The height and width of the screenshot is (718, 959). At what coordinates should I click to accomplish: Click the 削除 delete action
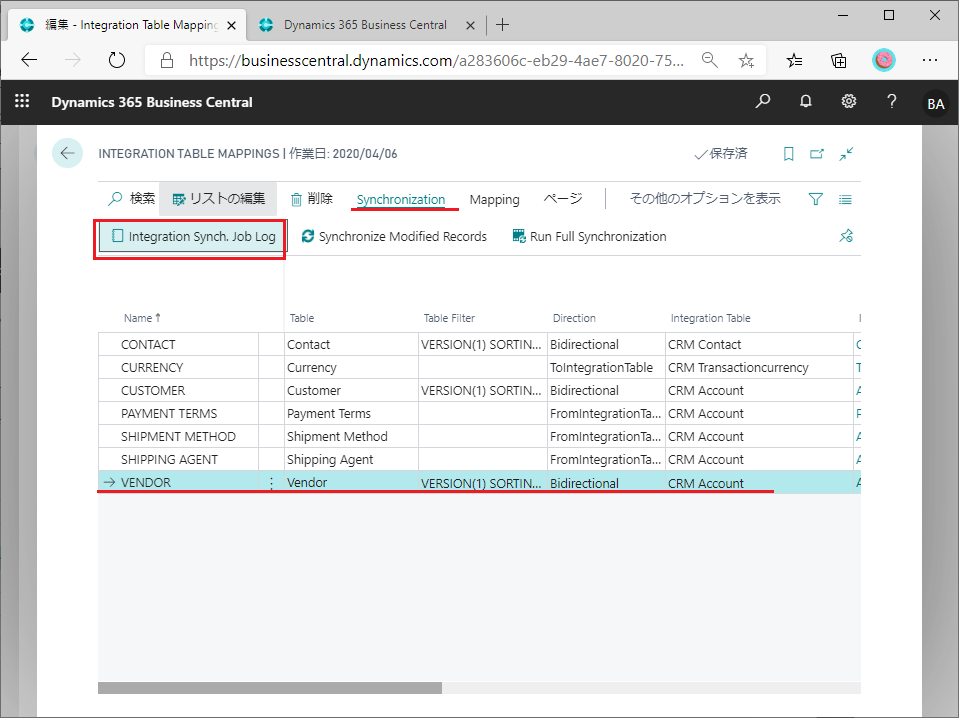click(311, 199)
